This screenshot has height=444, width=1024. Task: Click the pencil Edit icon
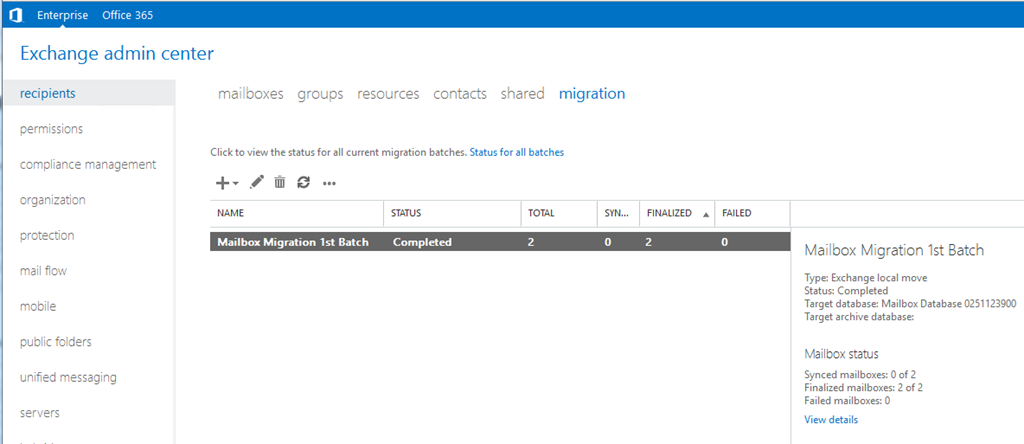pyautogui.click(x=257, y=183)
